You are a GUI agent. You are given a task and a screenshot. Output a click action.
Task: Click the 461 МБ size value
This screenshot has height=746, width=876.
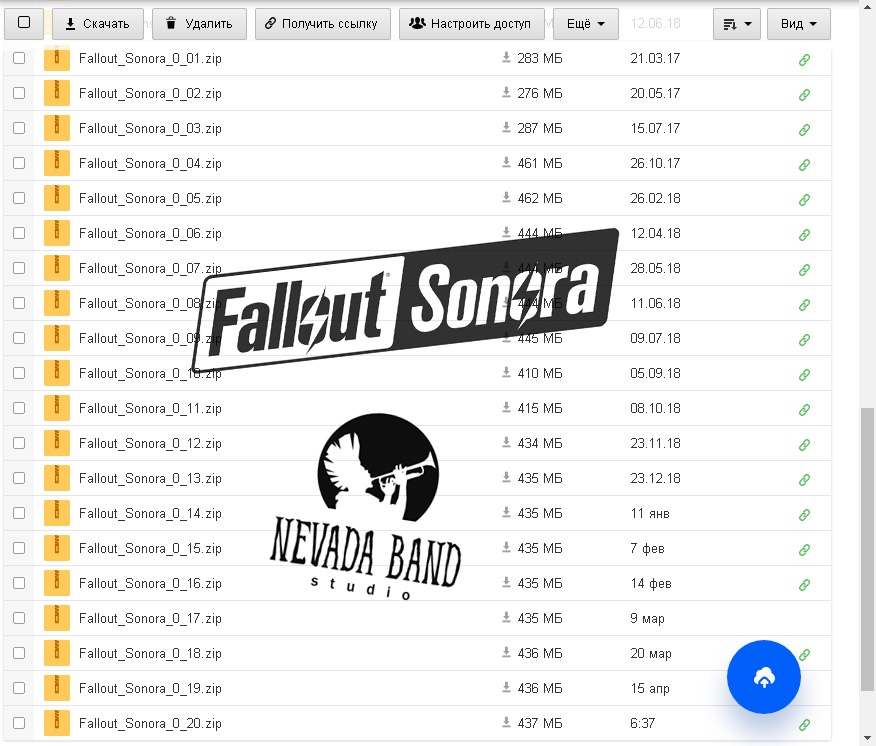pyautogui.click(x=540, y=163)
